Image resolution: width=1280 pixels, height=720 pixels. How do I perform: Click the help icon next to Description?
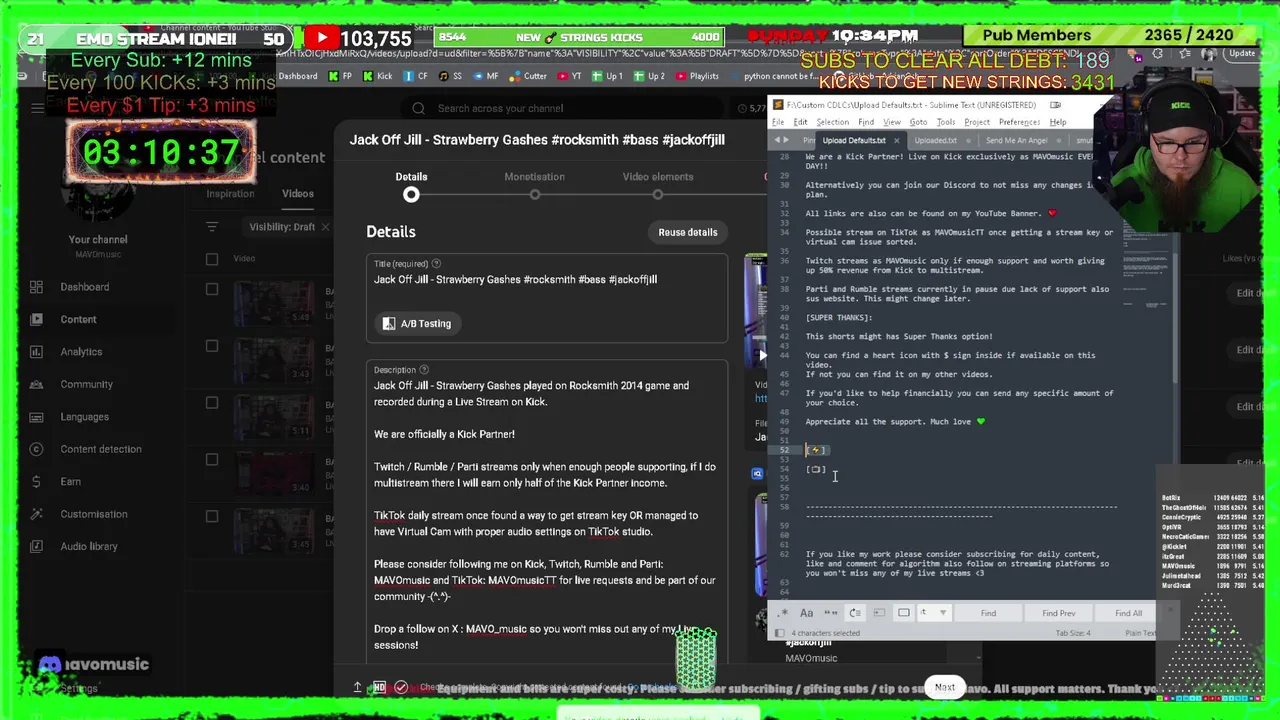(x=424, y=370)
